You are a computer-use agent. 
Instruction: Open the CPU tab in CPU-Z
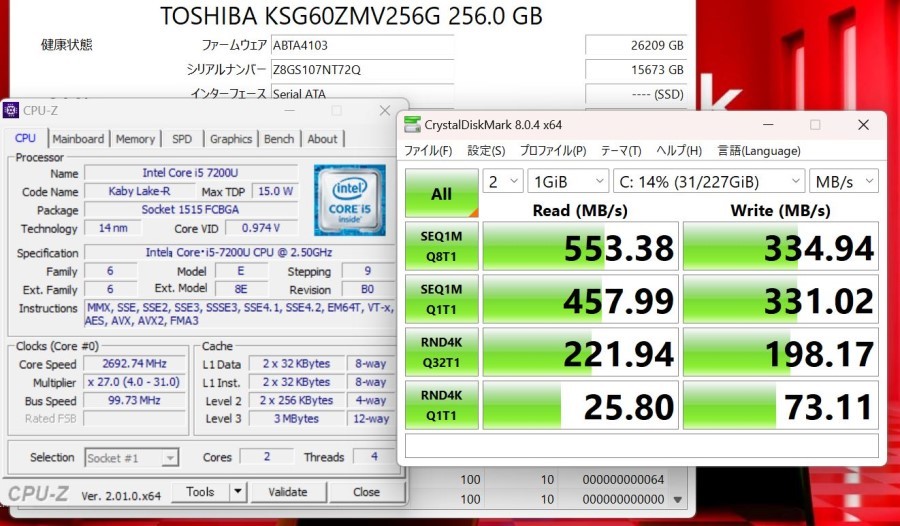(25, 138)
